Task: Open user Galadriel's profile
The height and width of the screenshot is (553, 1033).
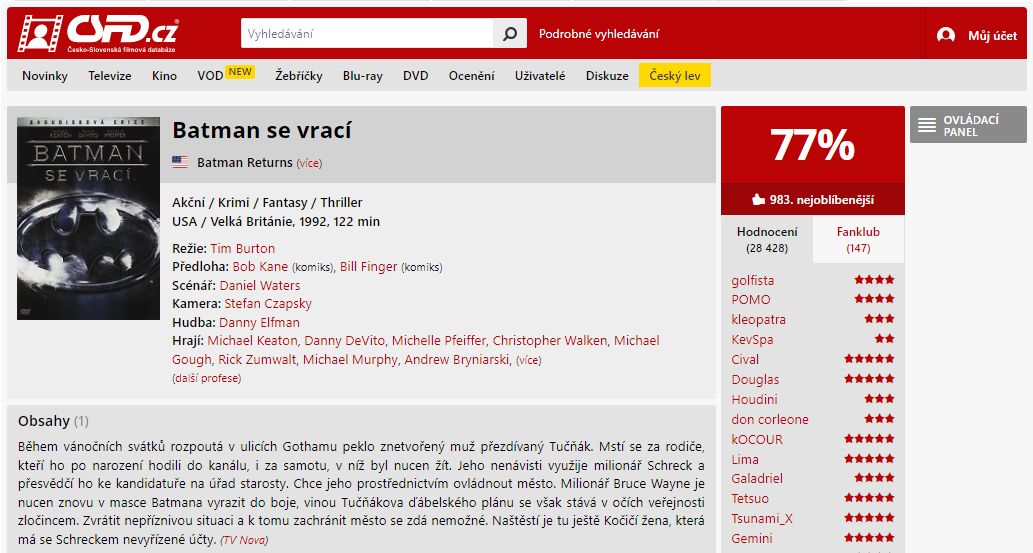Action: click(x=757, y=479)
